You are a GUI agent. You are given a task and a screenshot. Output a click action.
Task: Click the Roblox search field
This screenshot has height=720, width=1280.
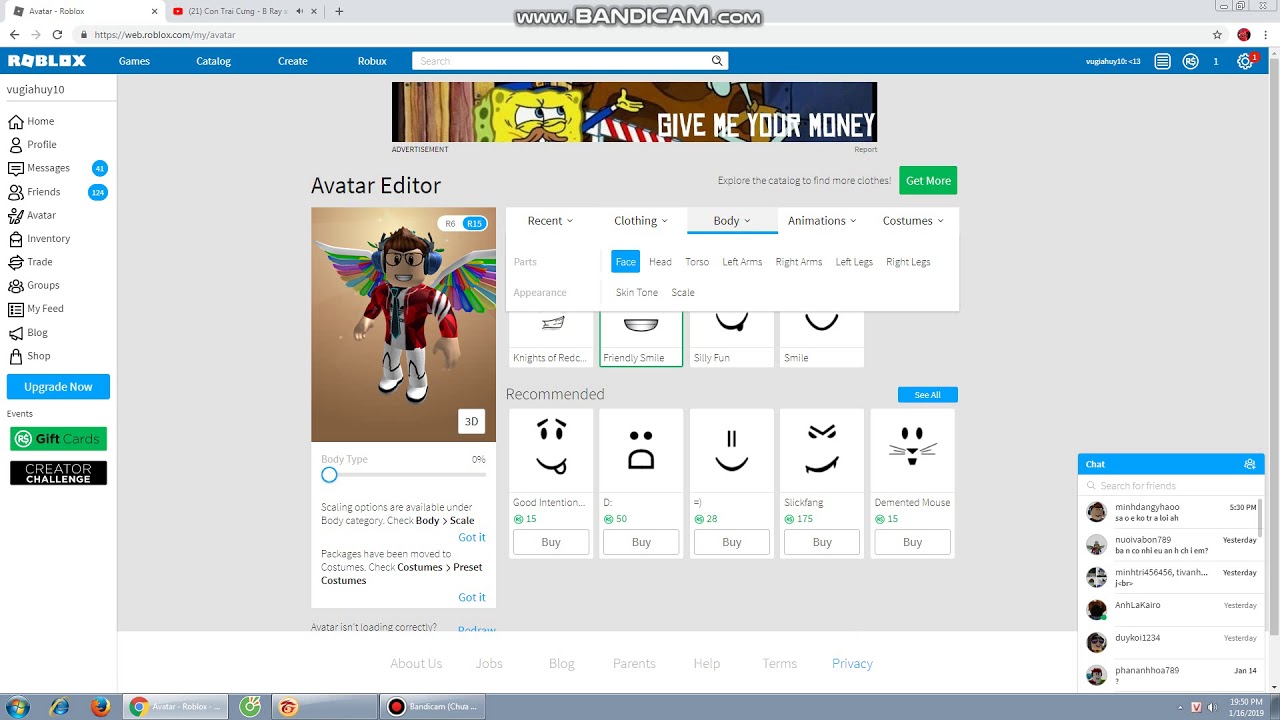562,61
